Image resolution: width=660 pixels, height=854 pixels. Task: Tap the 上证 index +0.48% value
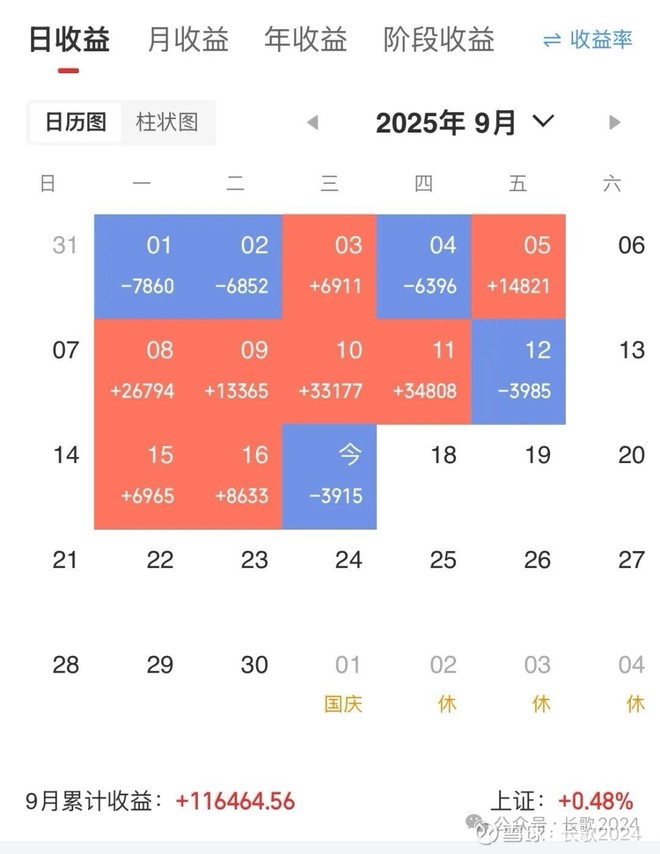click(595, 801)
